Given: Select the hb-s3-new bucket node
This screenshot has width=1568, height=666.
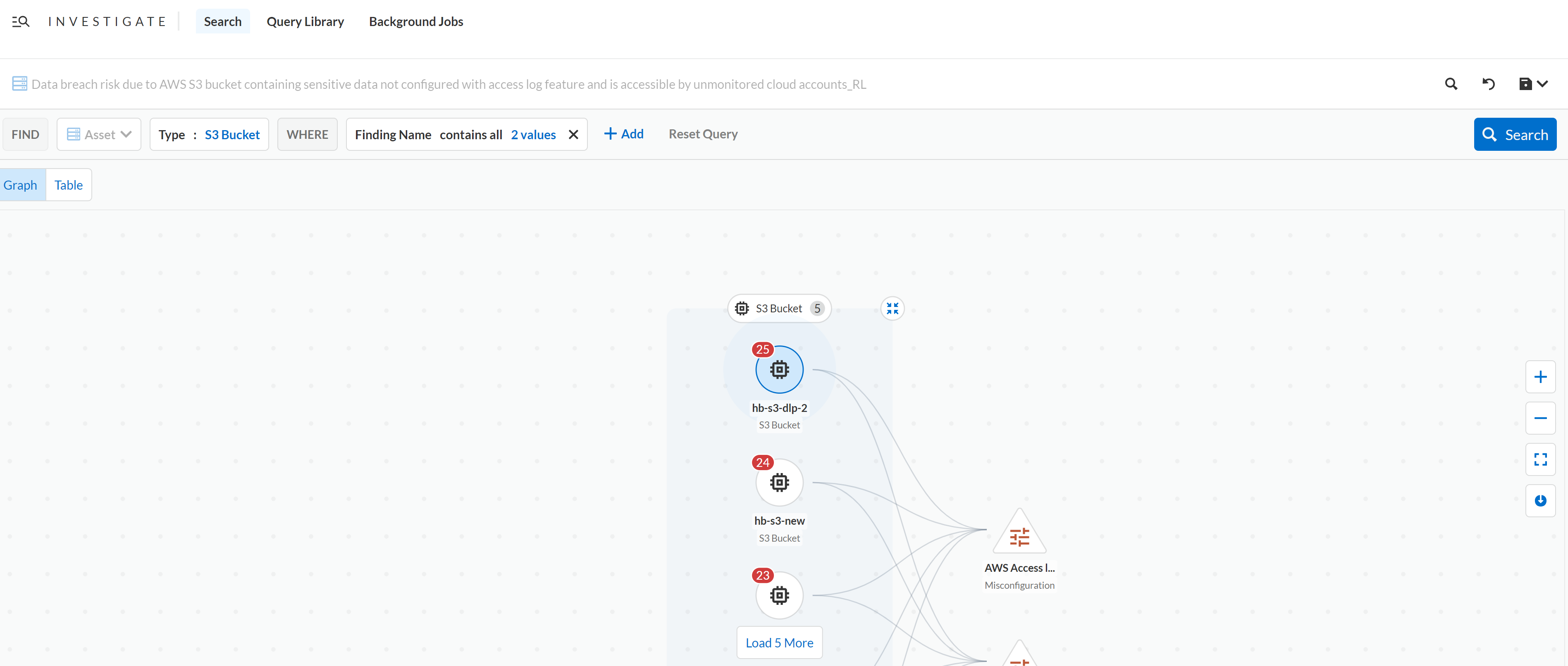Looking at the screenshot, I should point(779,482).
